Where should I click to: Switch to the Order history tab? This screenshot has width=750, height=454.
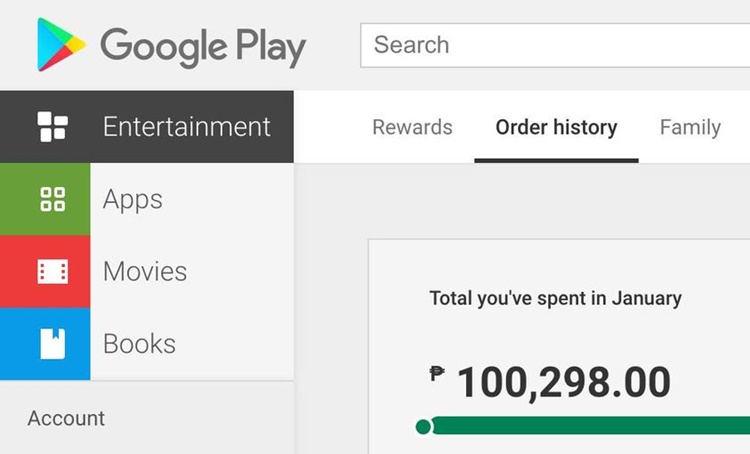click(x=556, y=127)
